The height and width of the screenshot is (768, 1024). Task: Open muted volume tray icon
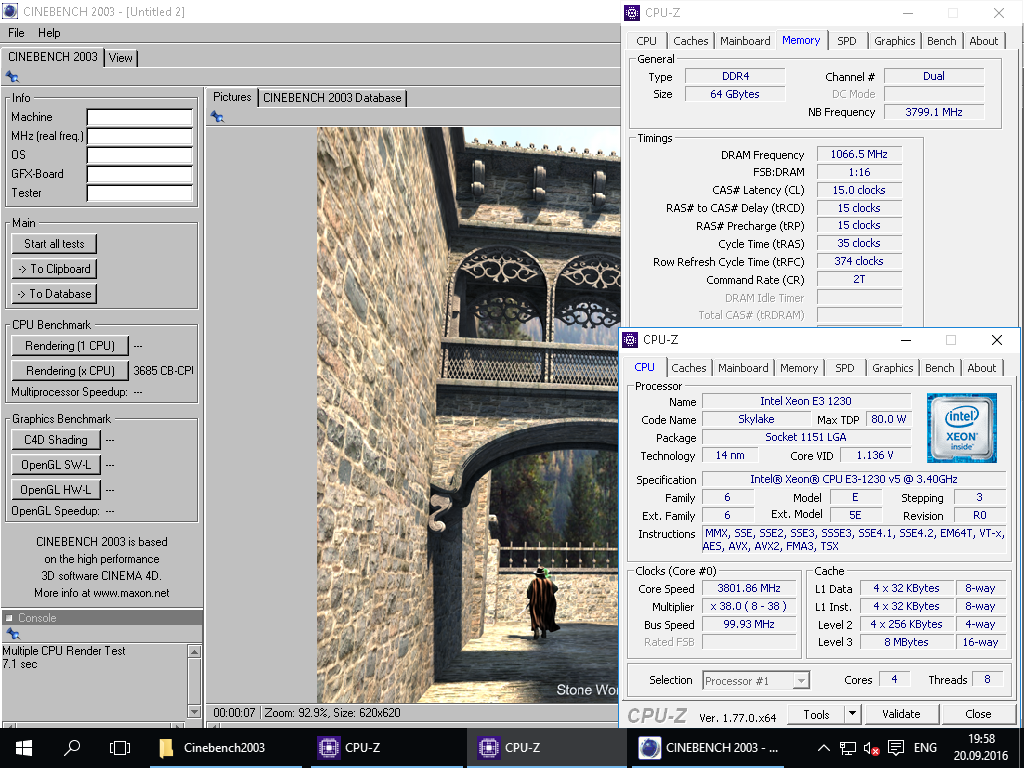[x=871, y=748]
